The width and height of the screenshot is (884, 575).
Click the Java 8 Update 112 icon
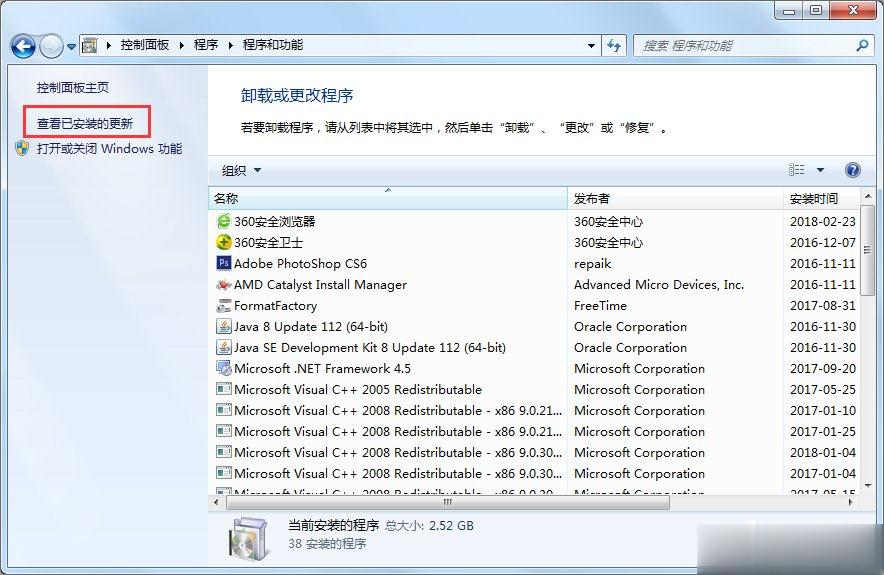[x=224, y=326]
